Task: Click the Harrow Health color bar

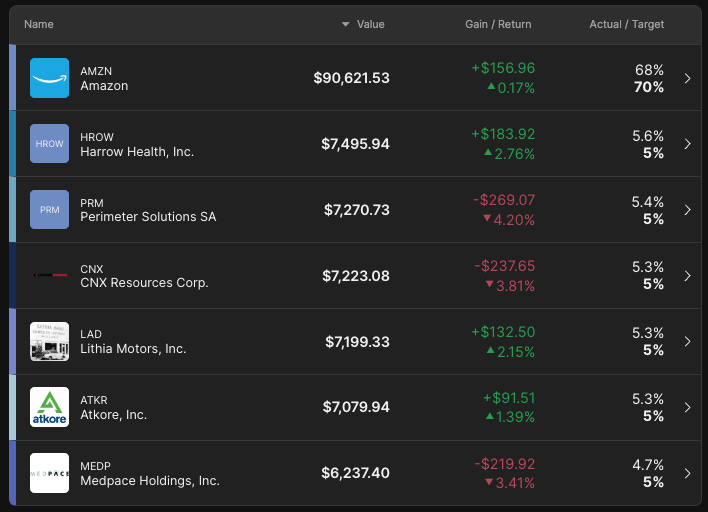Action: 13,144
